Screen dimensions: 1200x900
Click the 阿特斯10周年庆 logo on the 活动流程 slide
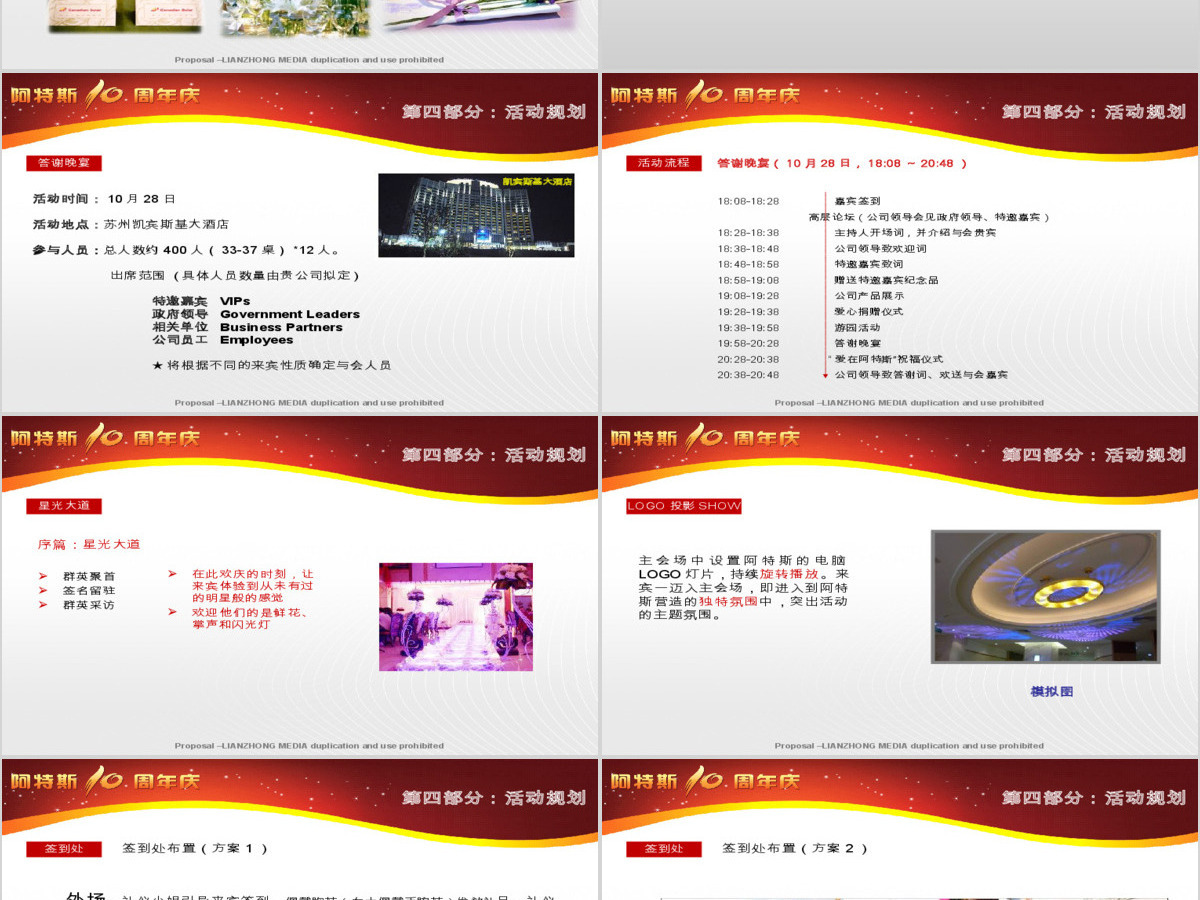click(x=705, y=96)
